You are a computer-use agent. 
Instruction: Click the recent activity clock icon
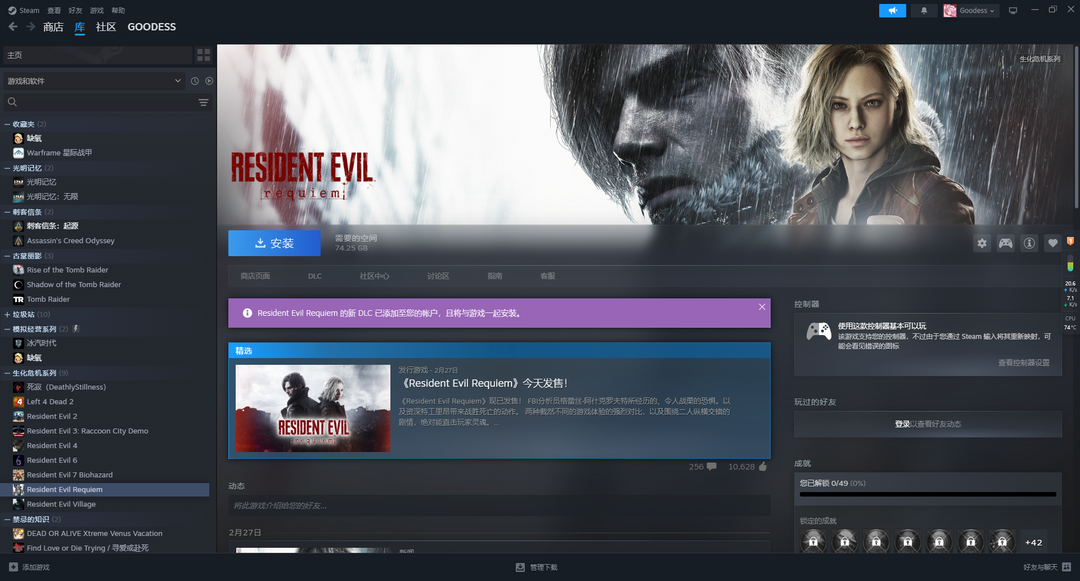coord(194,81)
